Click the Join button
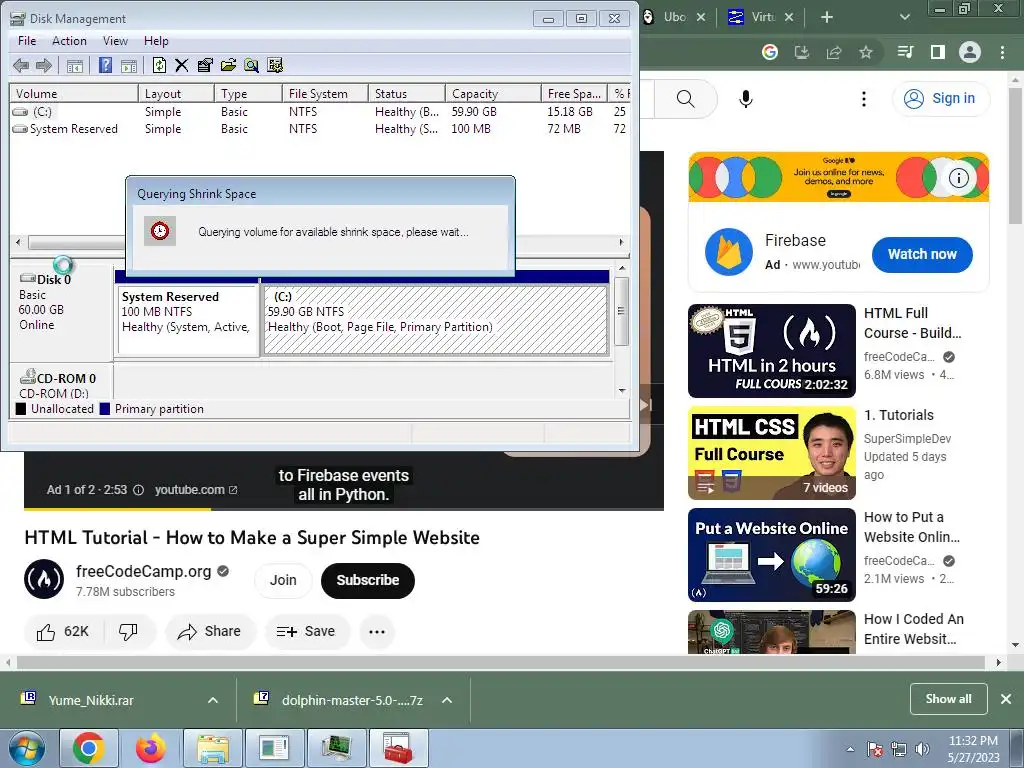The height and width of the screenshot is (768, 1024). pos(283,580)
